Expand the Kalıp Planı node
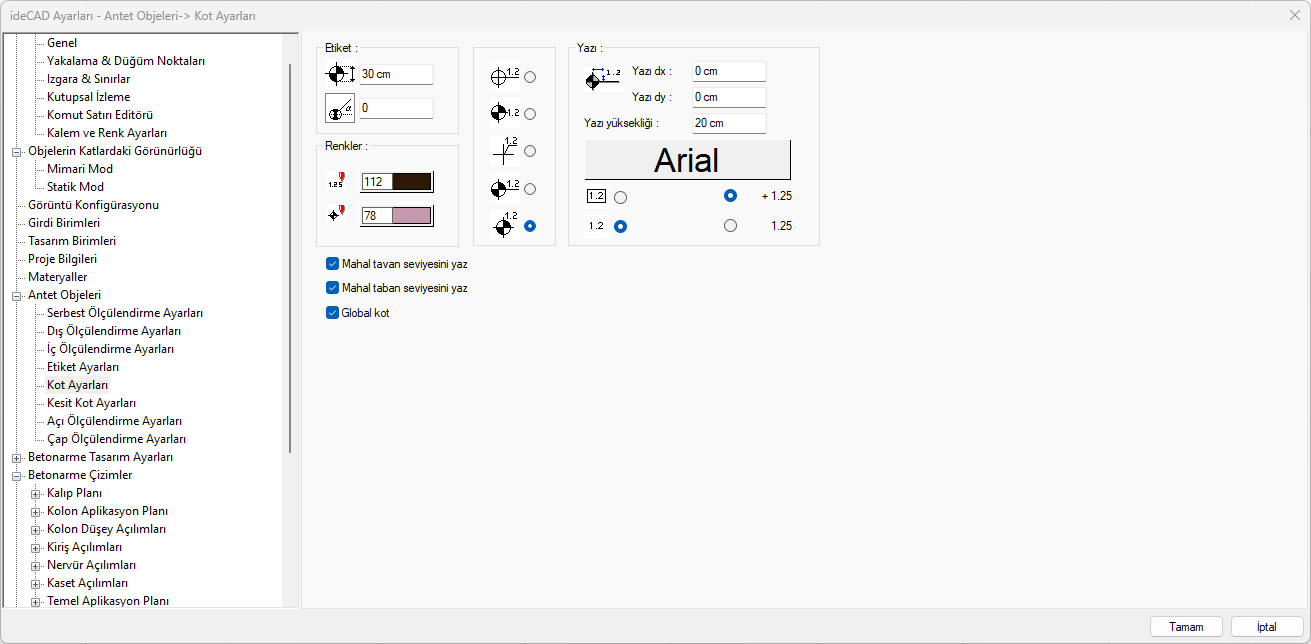 (35, 494)
